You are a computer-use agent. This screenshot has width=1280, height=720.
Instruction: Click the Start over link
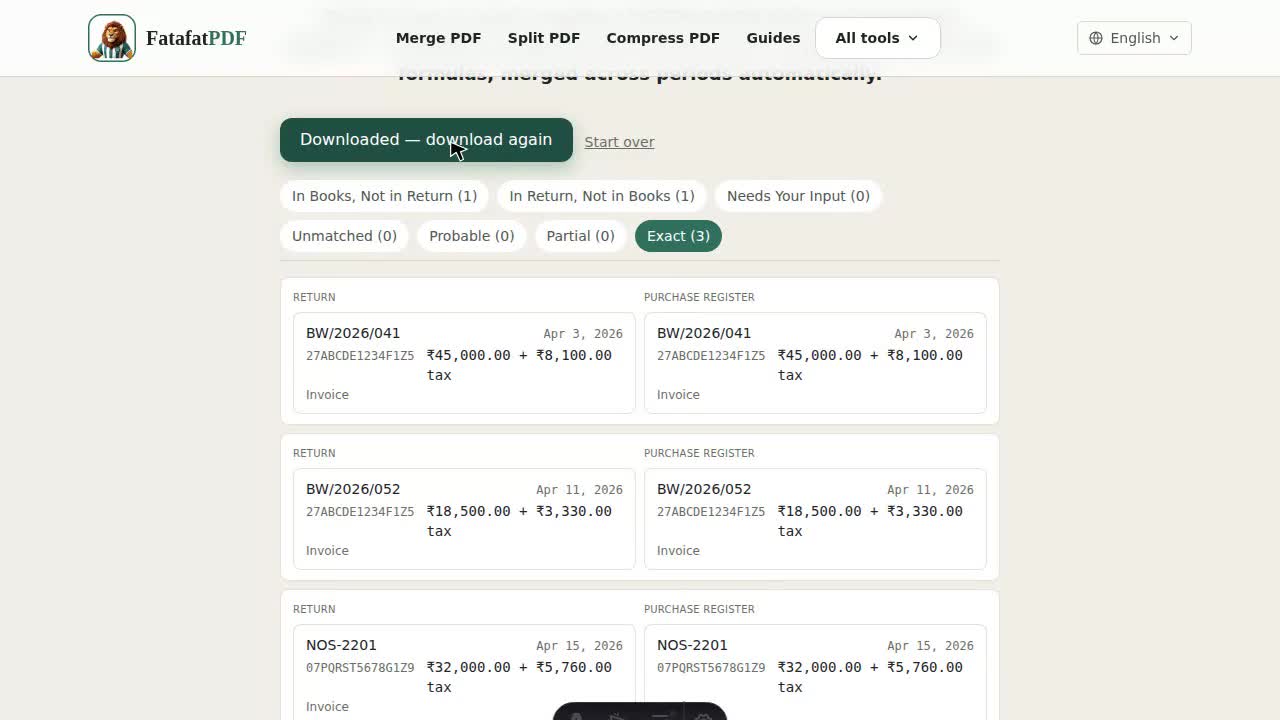619,142
